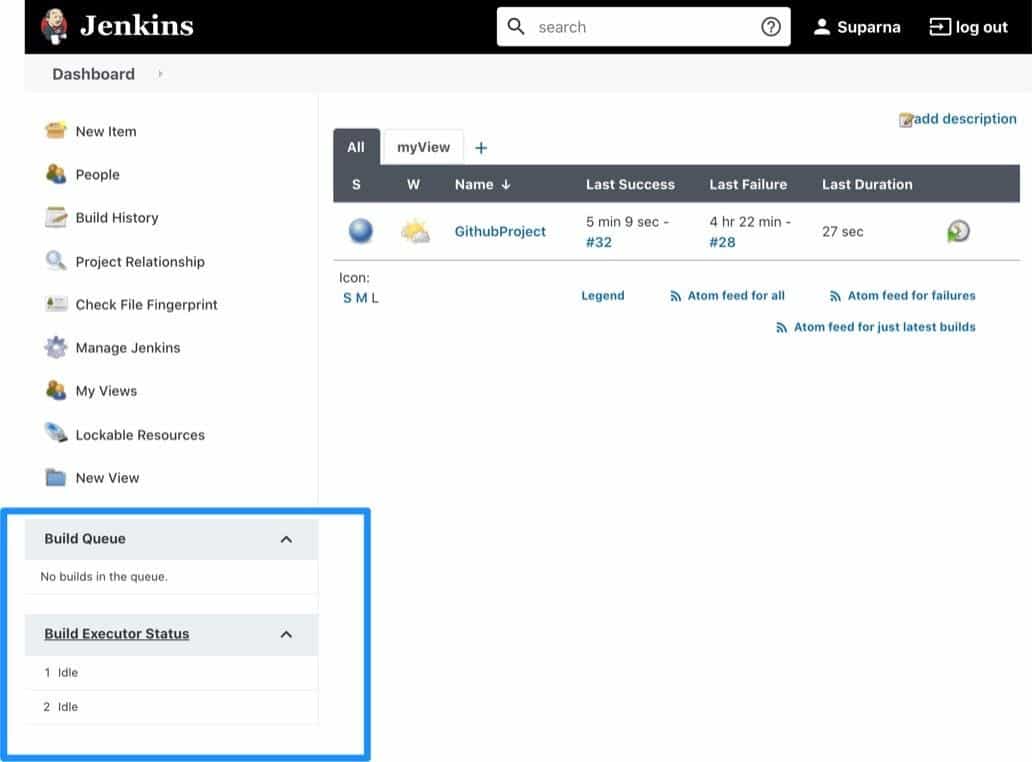
Task: Open Lockable Resources in the sidebar
Action: click(x=58, y=434)
